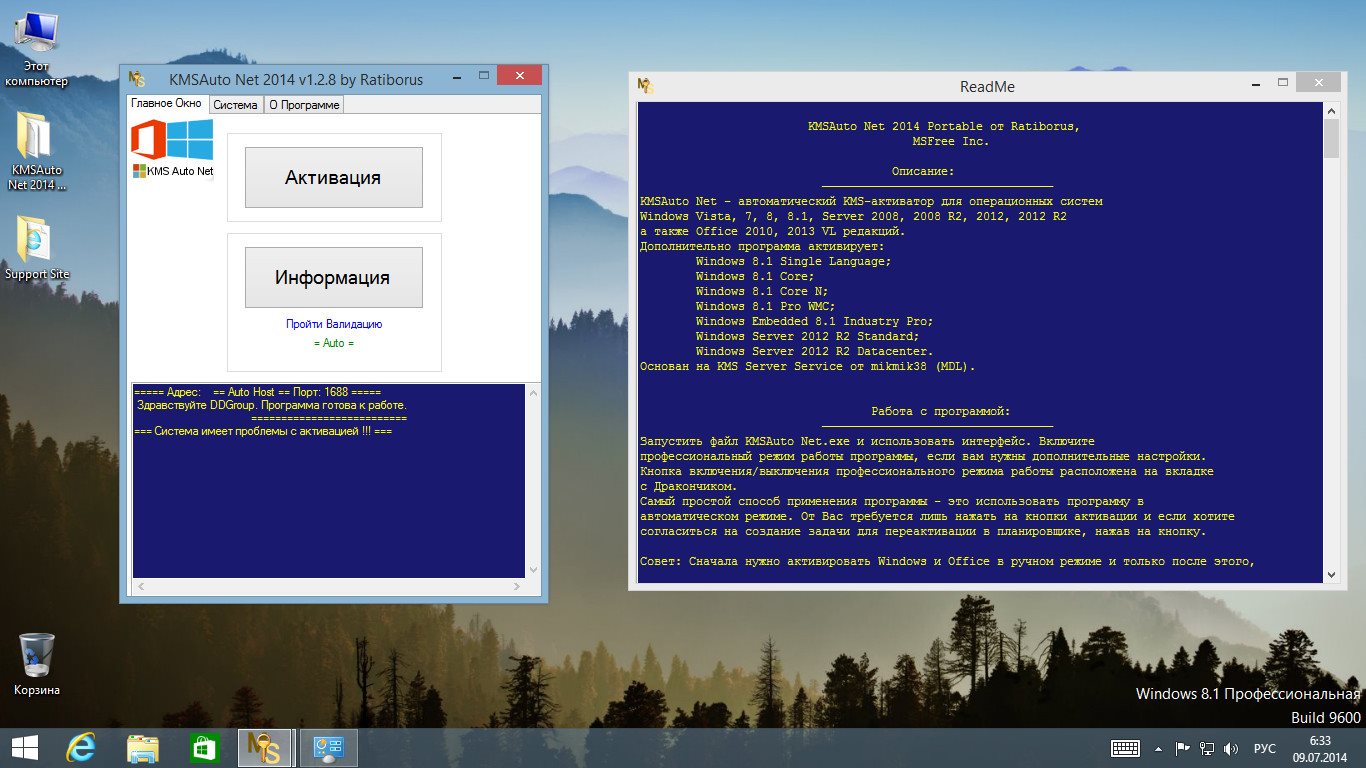Click the ReadMe scrollbar down arrow
This screenshot has width=1366, height=768.
(1331, 574)
